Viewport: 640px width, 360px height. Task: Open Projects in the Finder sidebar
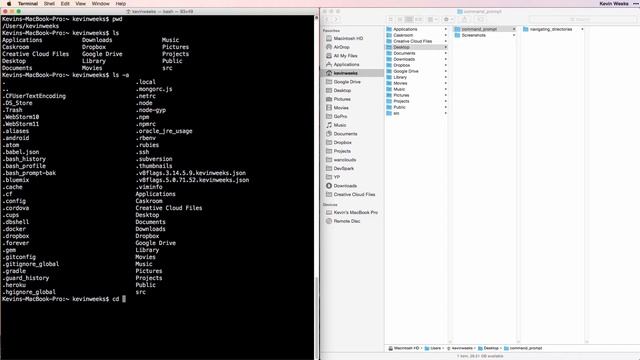click(338, 151)
